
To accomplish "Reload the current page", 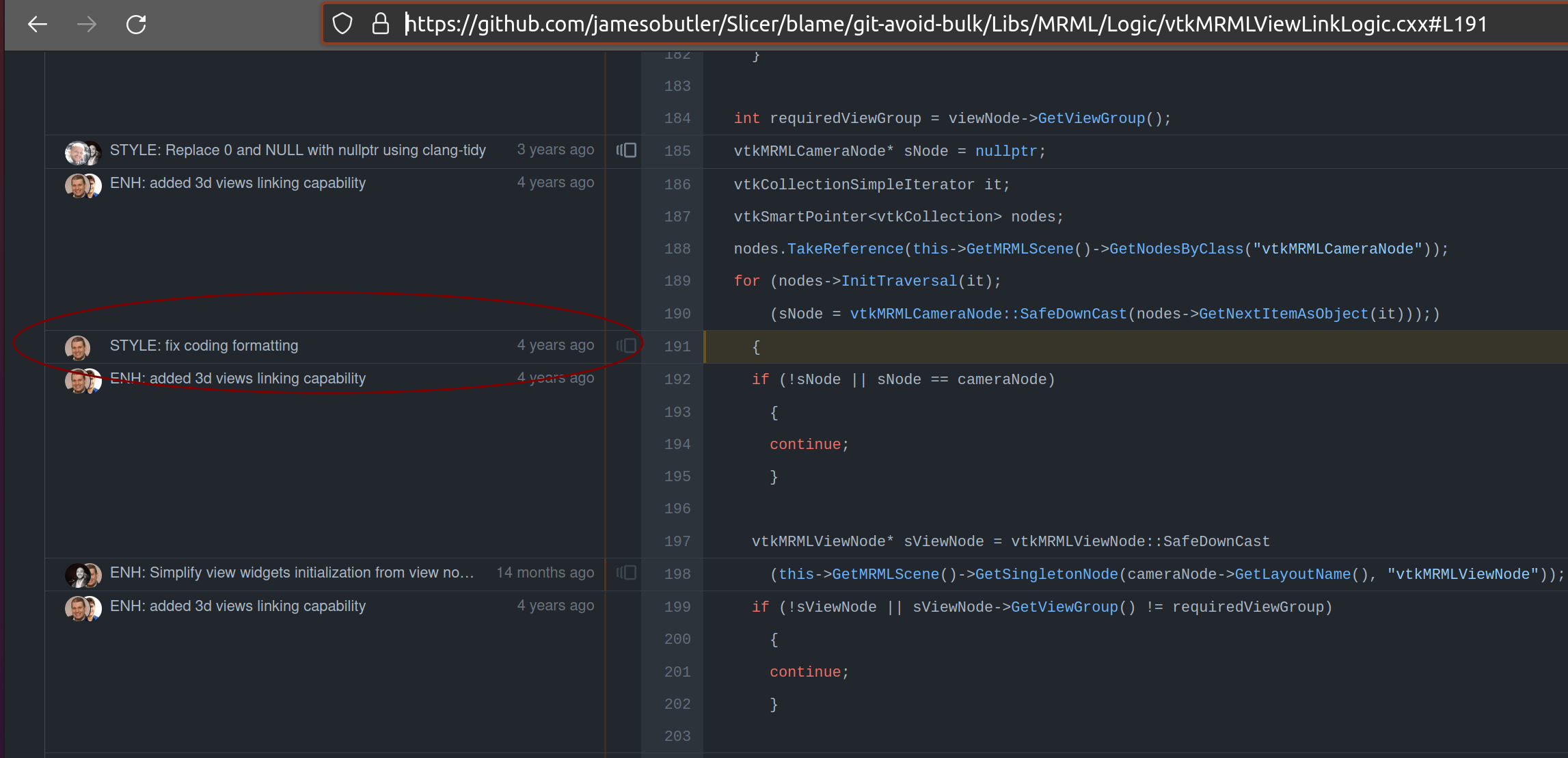I will (x=136, y=23).
